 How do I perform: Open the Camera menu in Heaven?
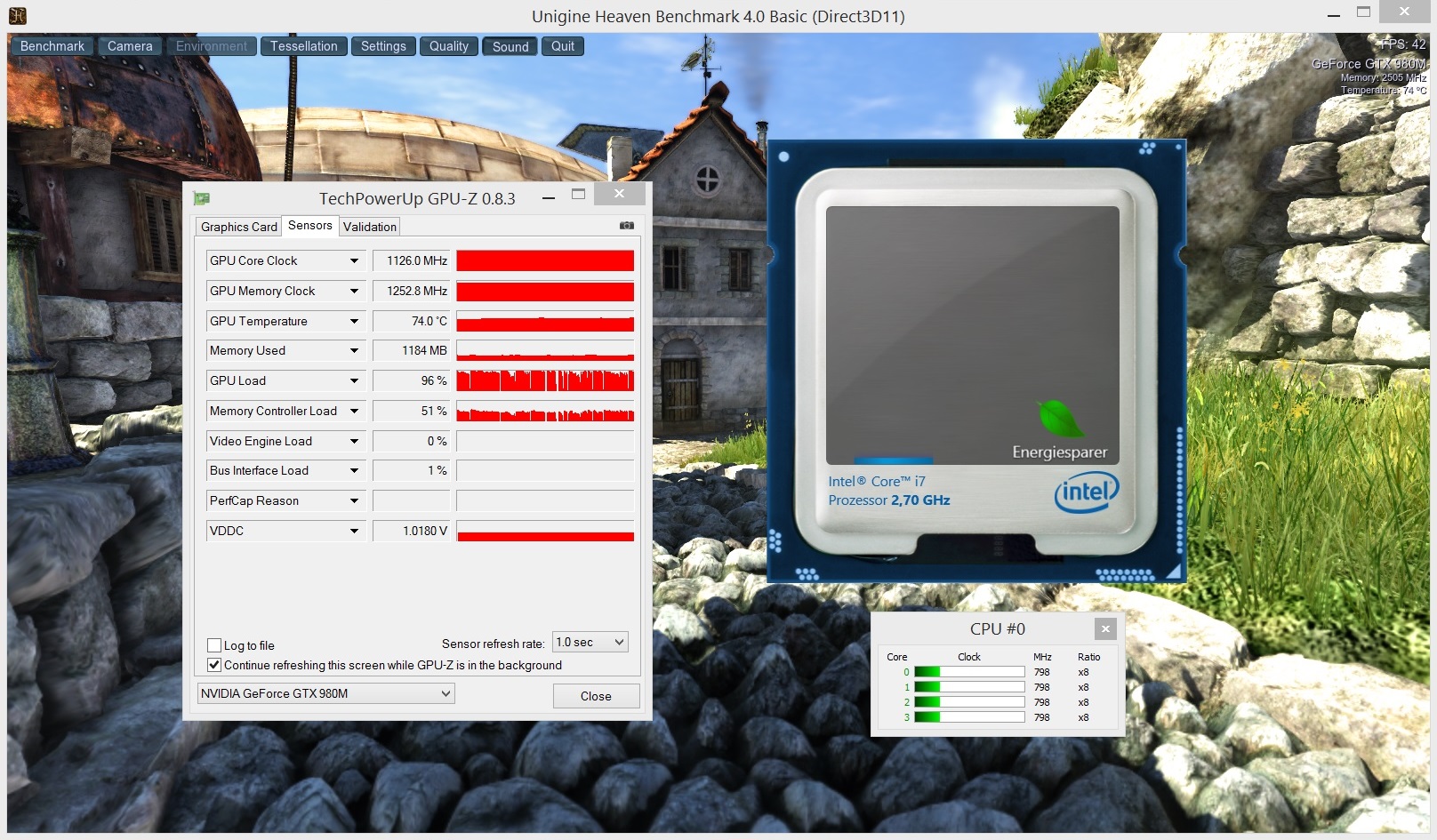coord(130,46)
